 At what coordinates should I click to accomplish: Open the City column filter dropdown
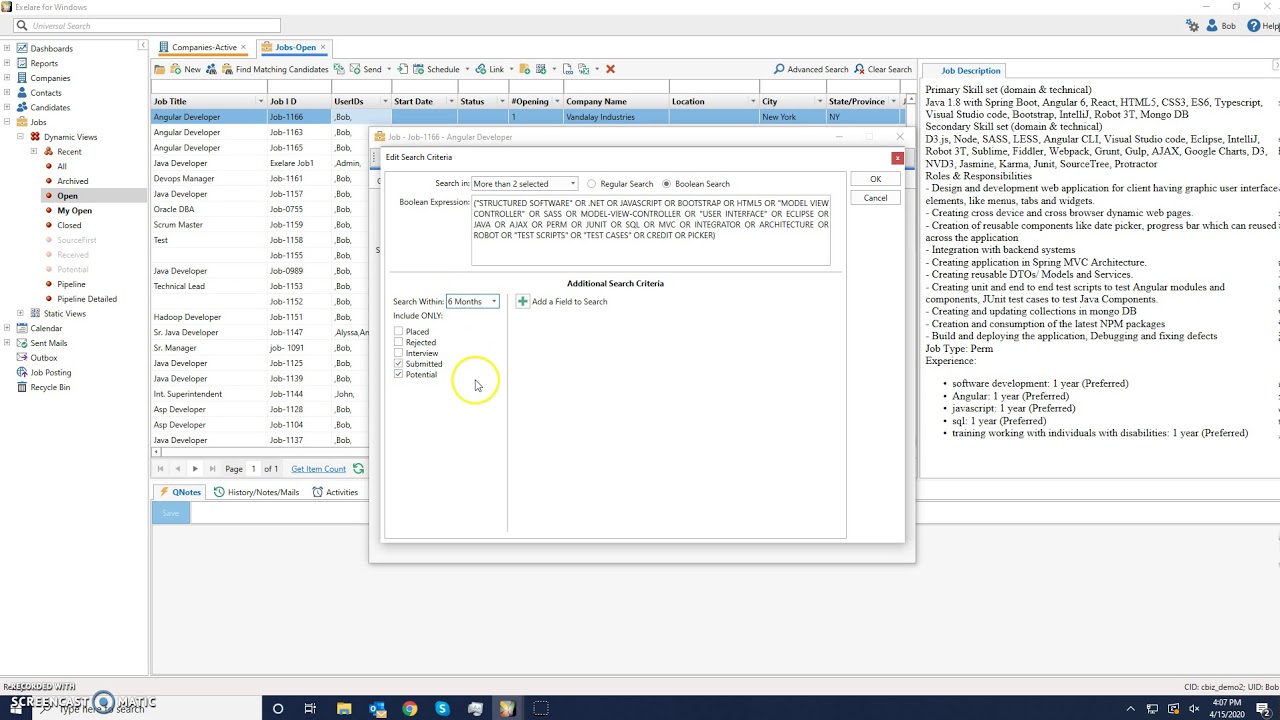tap(820, 101)
